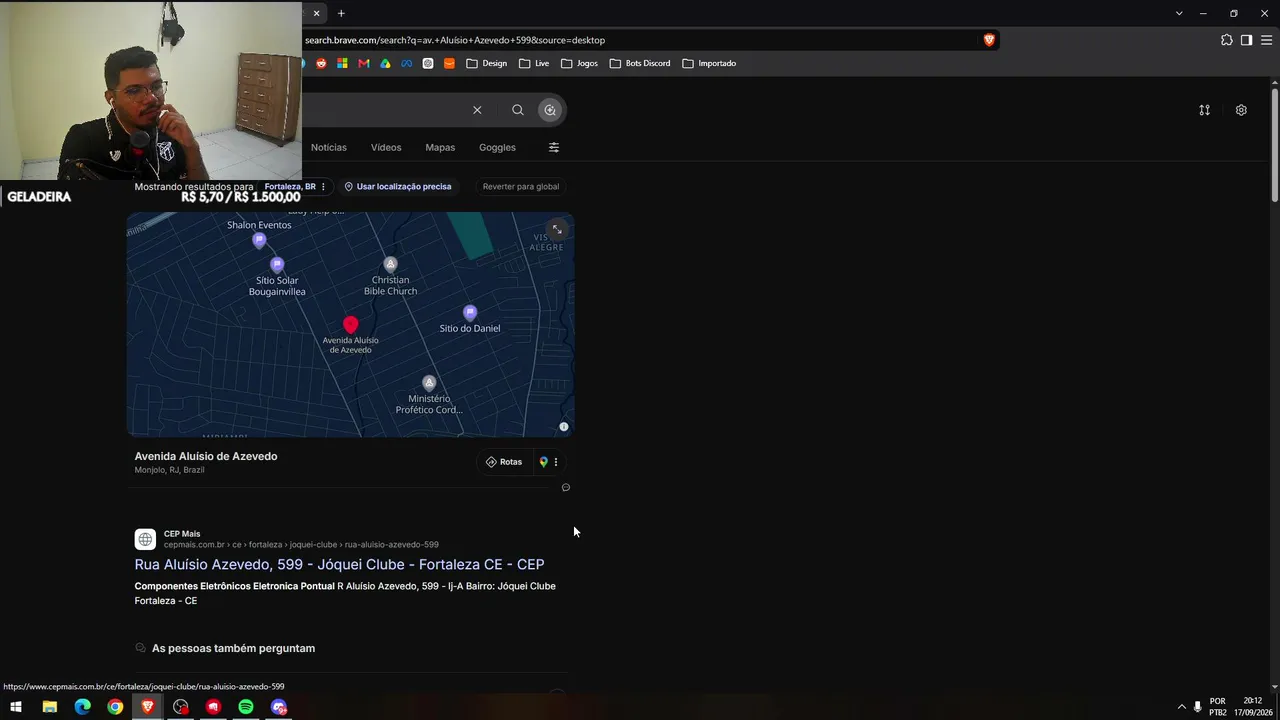Image resolution: width=1280 pixels, height=720 pixels.
Task: Click the cepmais.com.br breadcrumb URL
Action: point(301,545)
